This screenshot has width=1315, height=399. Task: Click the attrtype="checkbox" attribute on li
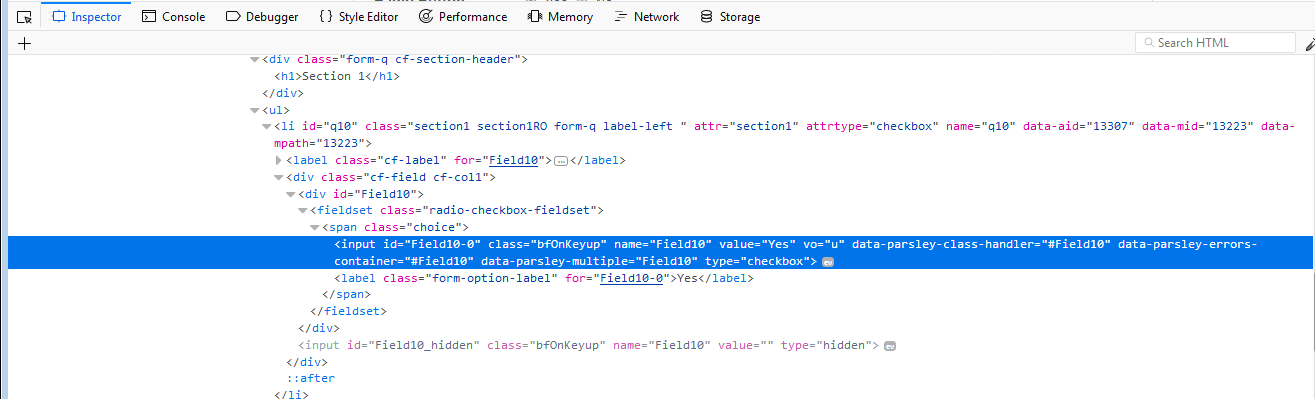tap(870, 127)
